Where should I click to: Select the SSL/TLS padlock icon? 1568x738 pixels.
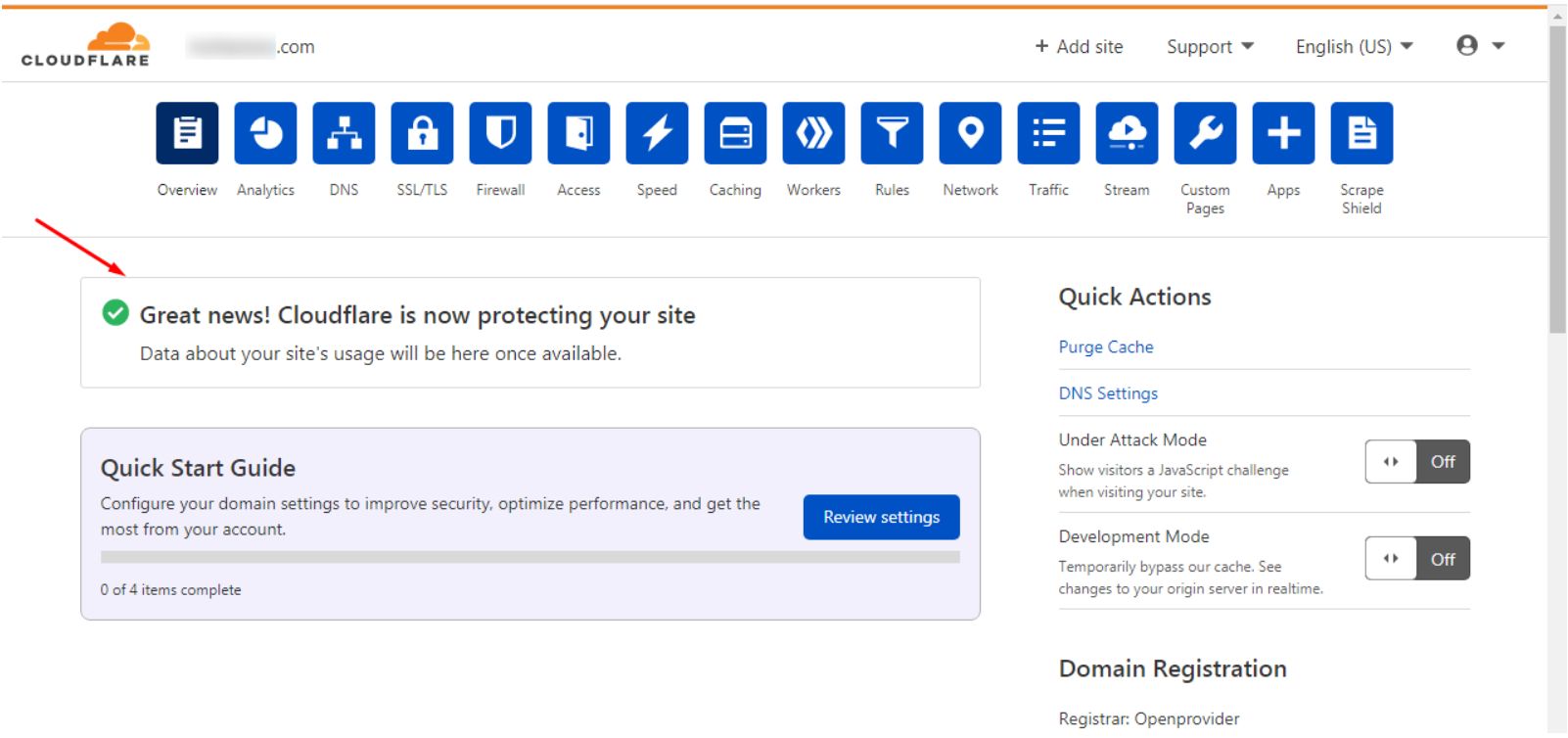[422, 133]
